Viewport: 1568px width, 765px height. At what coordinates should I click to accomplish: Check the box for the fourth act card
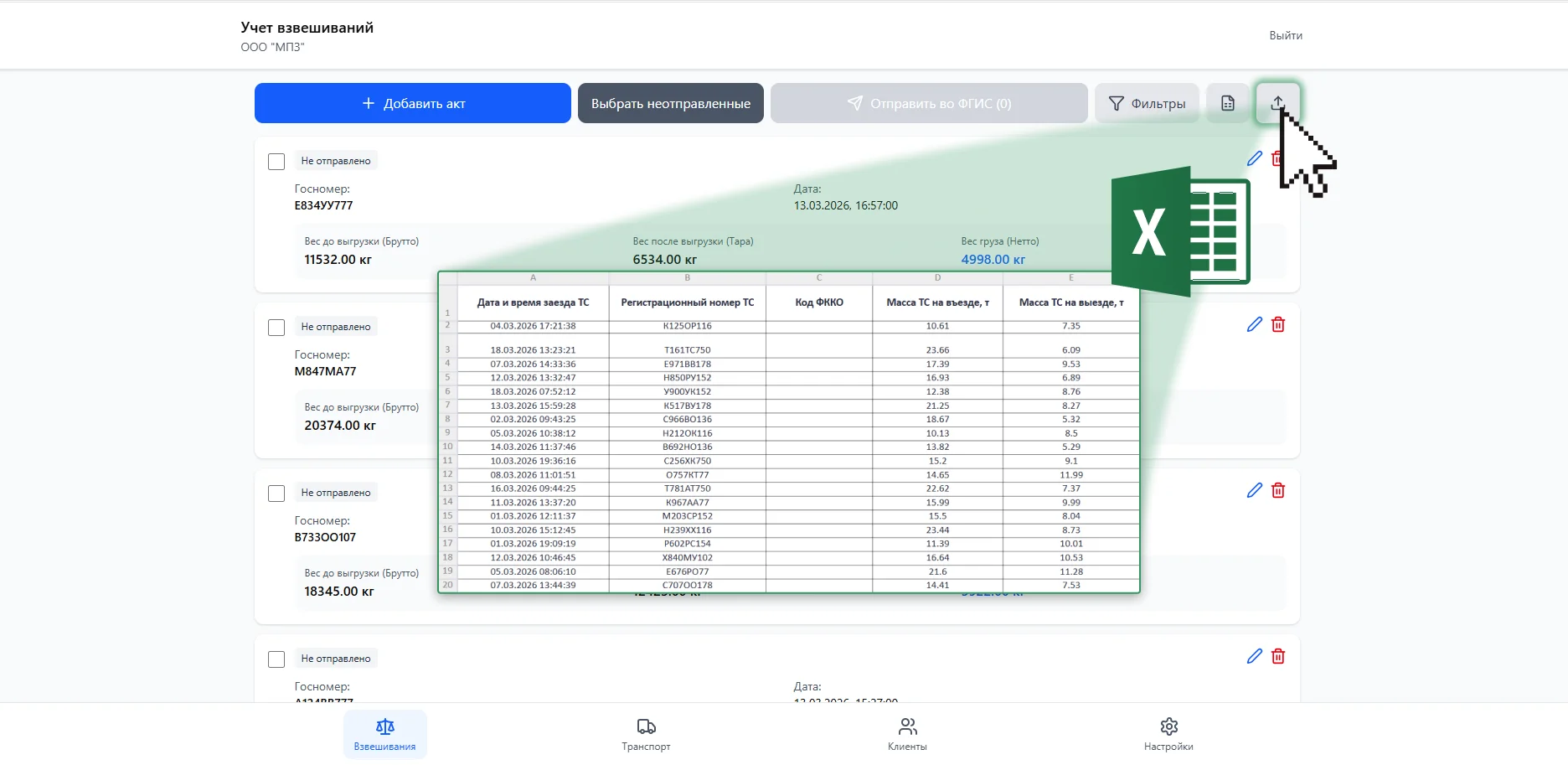[x=276, y=659]
